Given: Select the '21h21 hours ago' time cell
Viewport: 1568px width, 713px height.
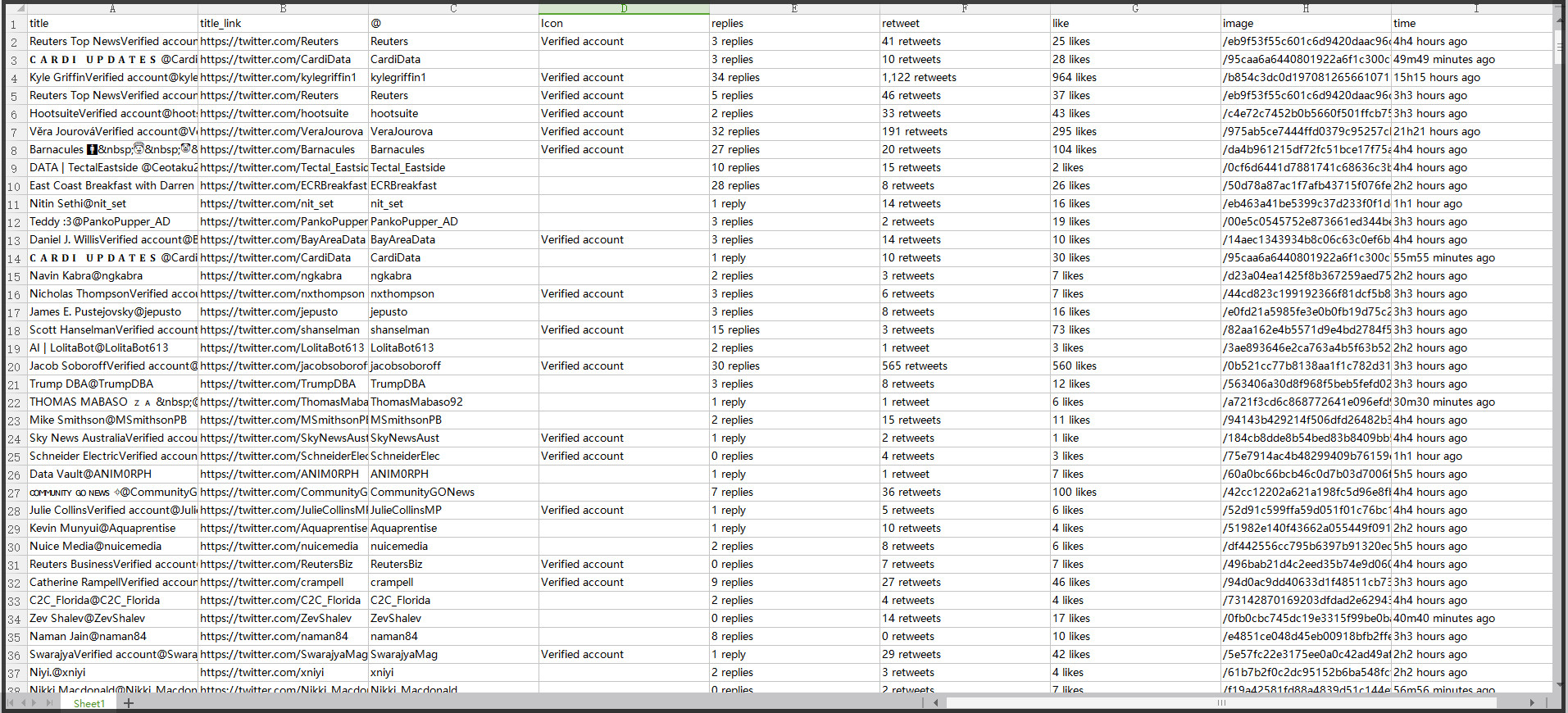Looking at the screenshot, I should pyautogui.click(x=1471, y=131).
